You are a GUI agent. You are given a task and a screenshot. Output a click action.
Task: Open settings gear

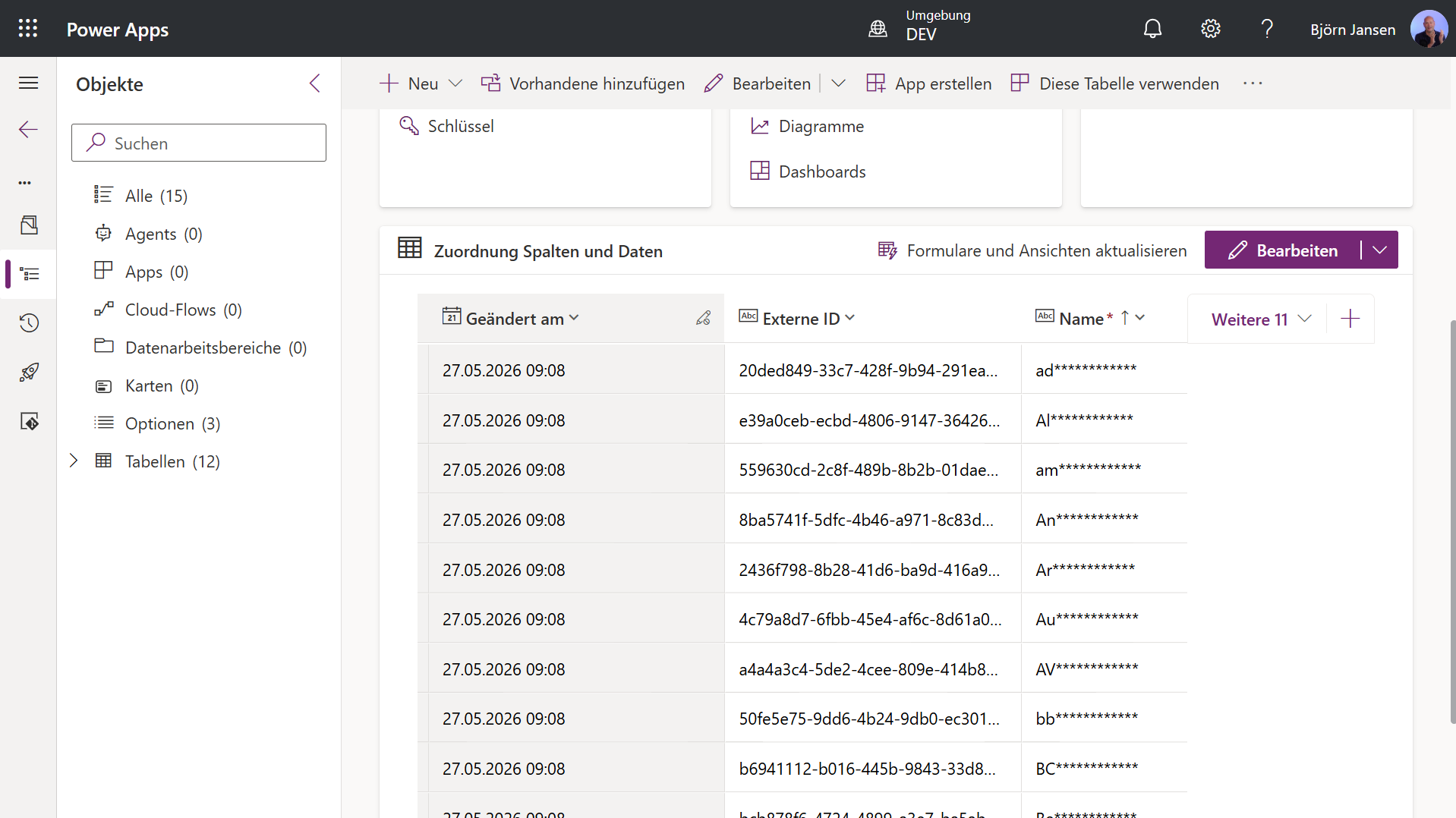(1210, 29)
